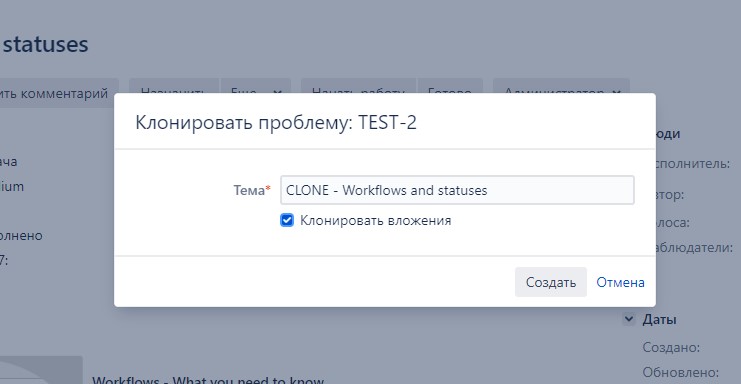Click the Создать button
Screen dimensions: 741x384
click(551, 282)
